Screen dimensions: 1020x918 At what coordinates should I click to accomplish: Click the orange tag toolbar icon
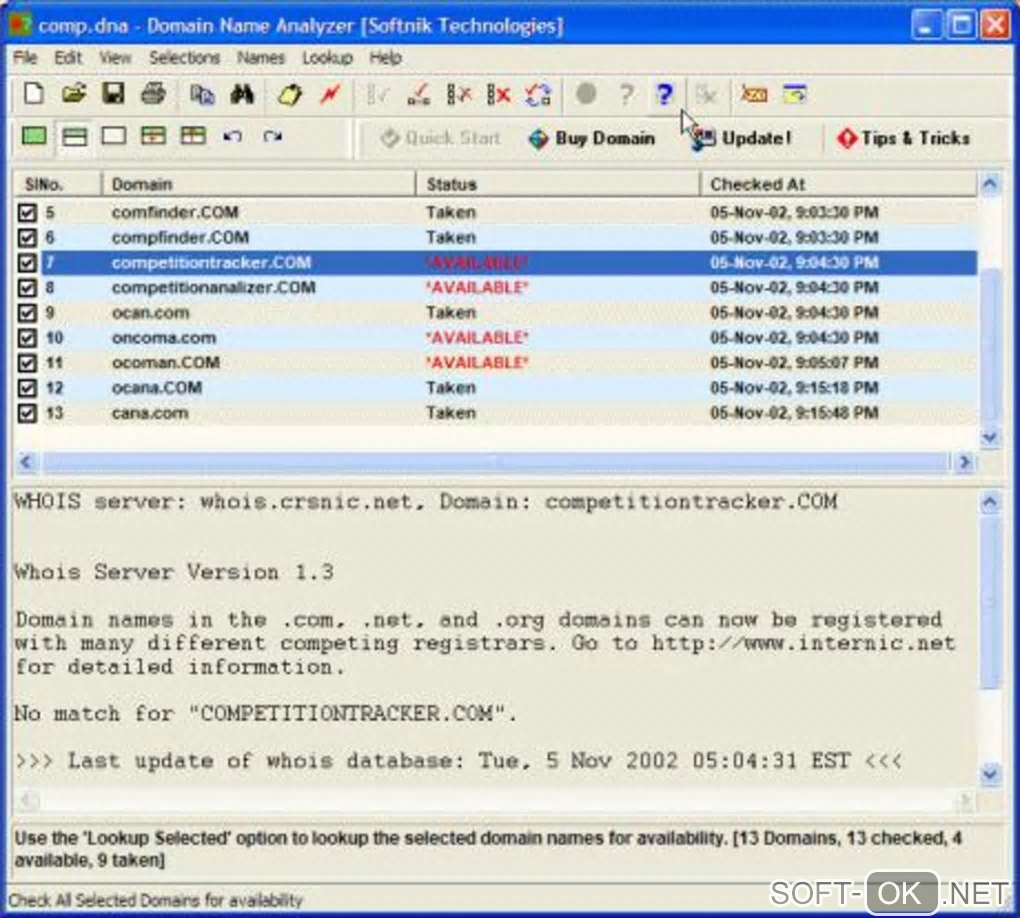click(754, 95)
